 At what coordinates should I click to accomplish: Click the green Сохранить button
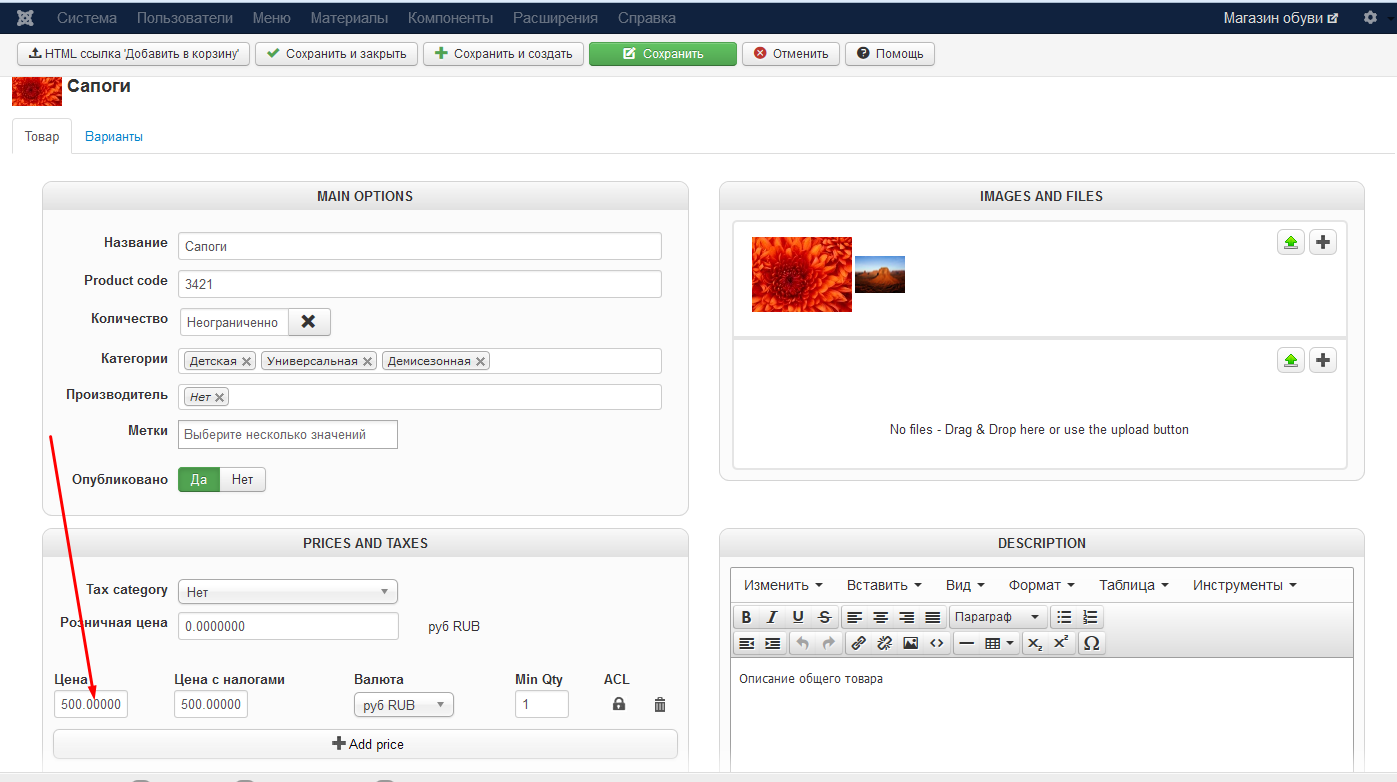click(663, 54)
